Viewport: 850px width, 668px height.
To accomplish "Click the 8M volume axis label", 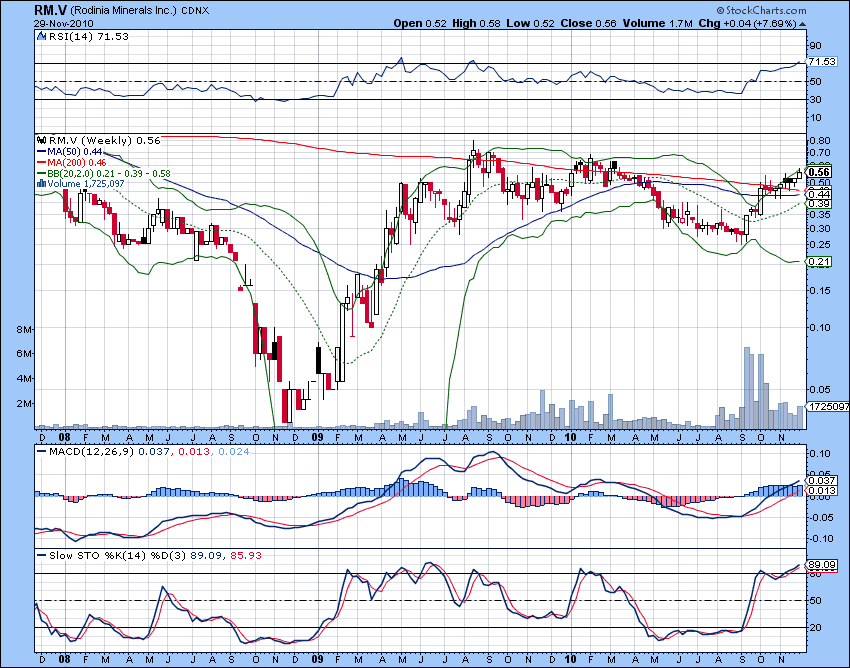I will pyautogui.click(x=24, y=330).
